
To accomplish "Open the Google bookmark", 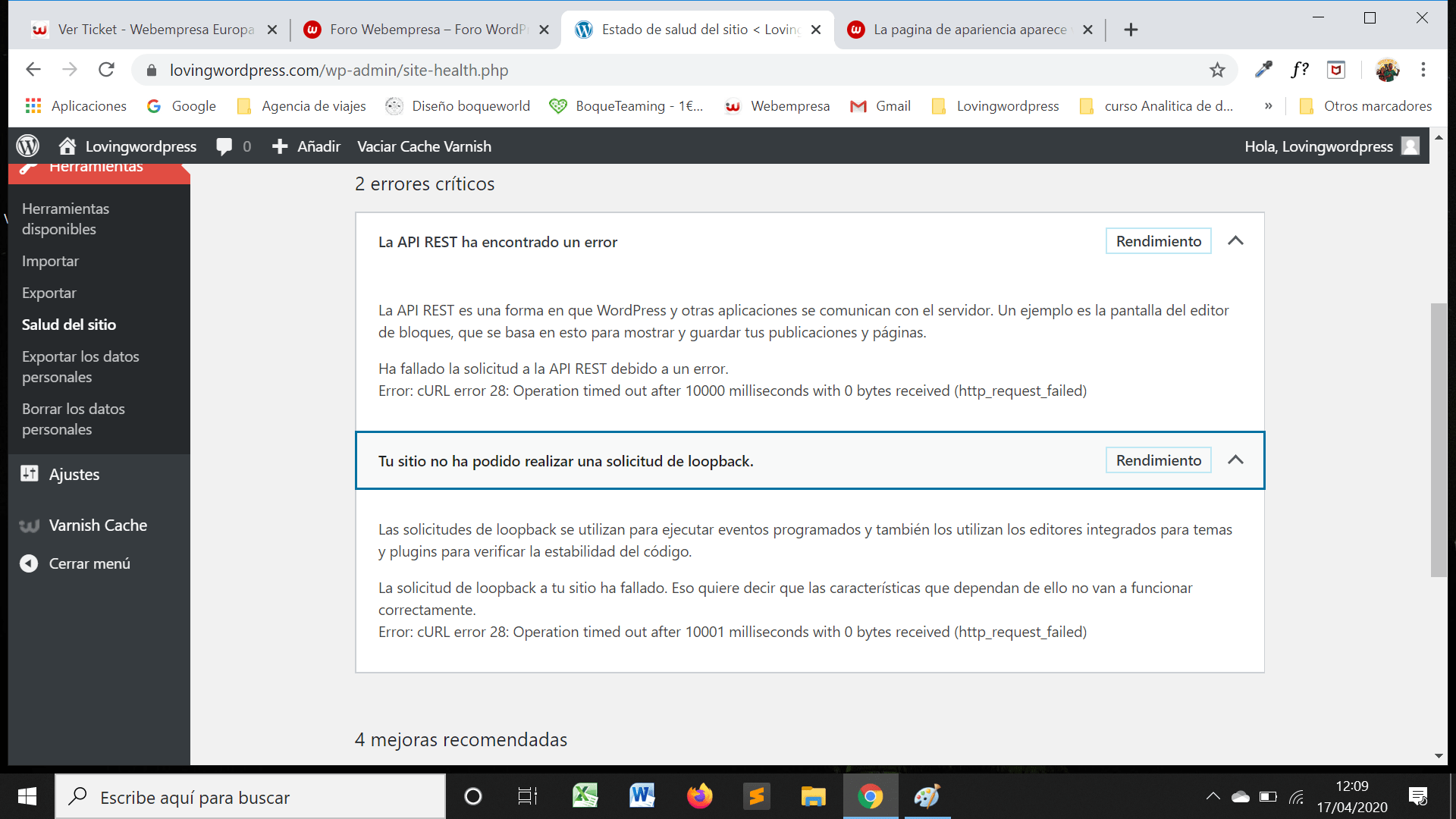I will click(181, 106).
